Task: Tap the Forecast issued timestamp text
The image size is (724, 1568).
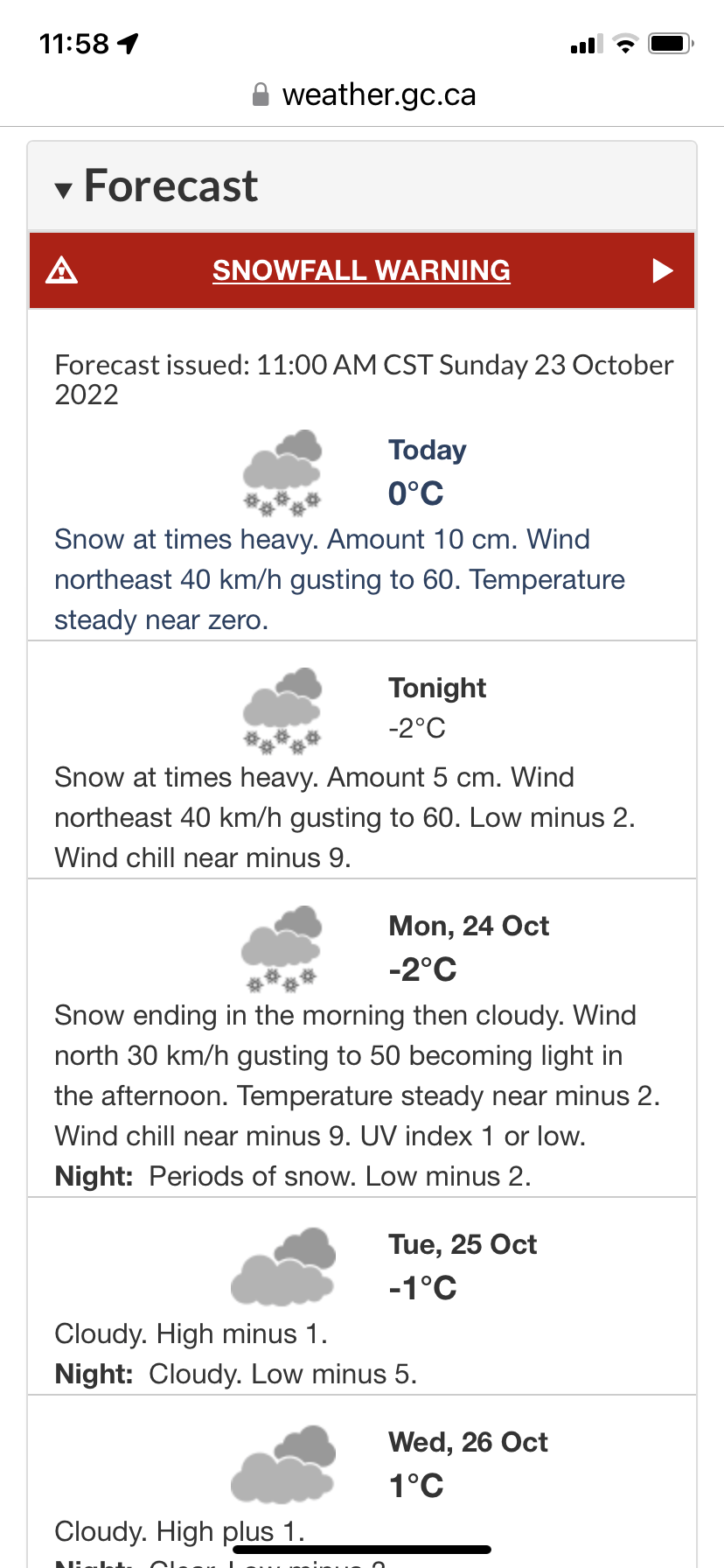Action: [364, 379]
